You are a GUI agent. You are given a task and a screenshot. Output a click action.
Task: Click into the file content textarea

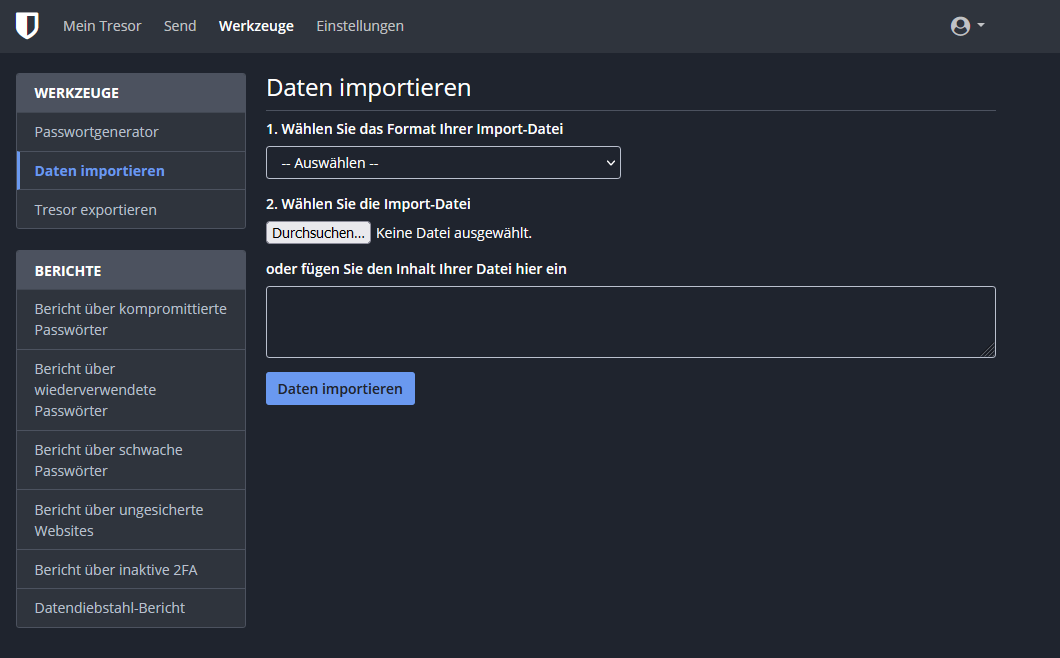click(x=630, y=322)
